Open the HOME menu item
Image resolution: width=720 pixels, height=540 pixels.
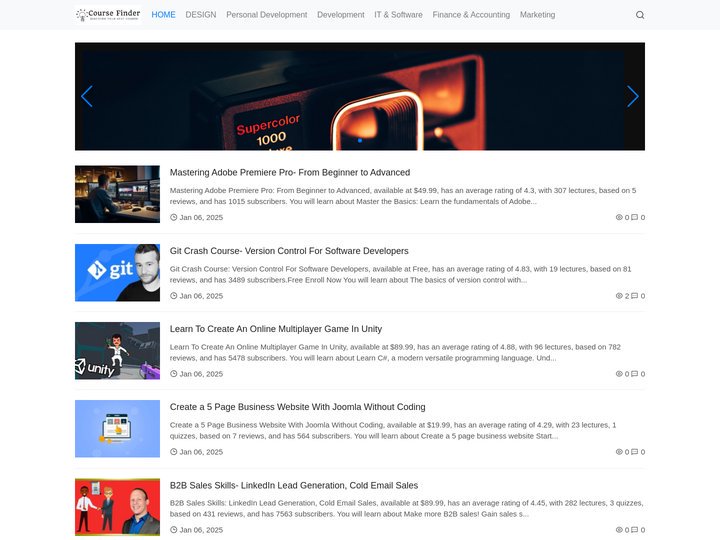tap(163, 15)
